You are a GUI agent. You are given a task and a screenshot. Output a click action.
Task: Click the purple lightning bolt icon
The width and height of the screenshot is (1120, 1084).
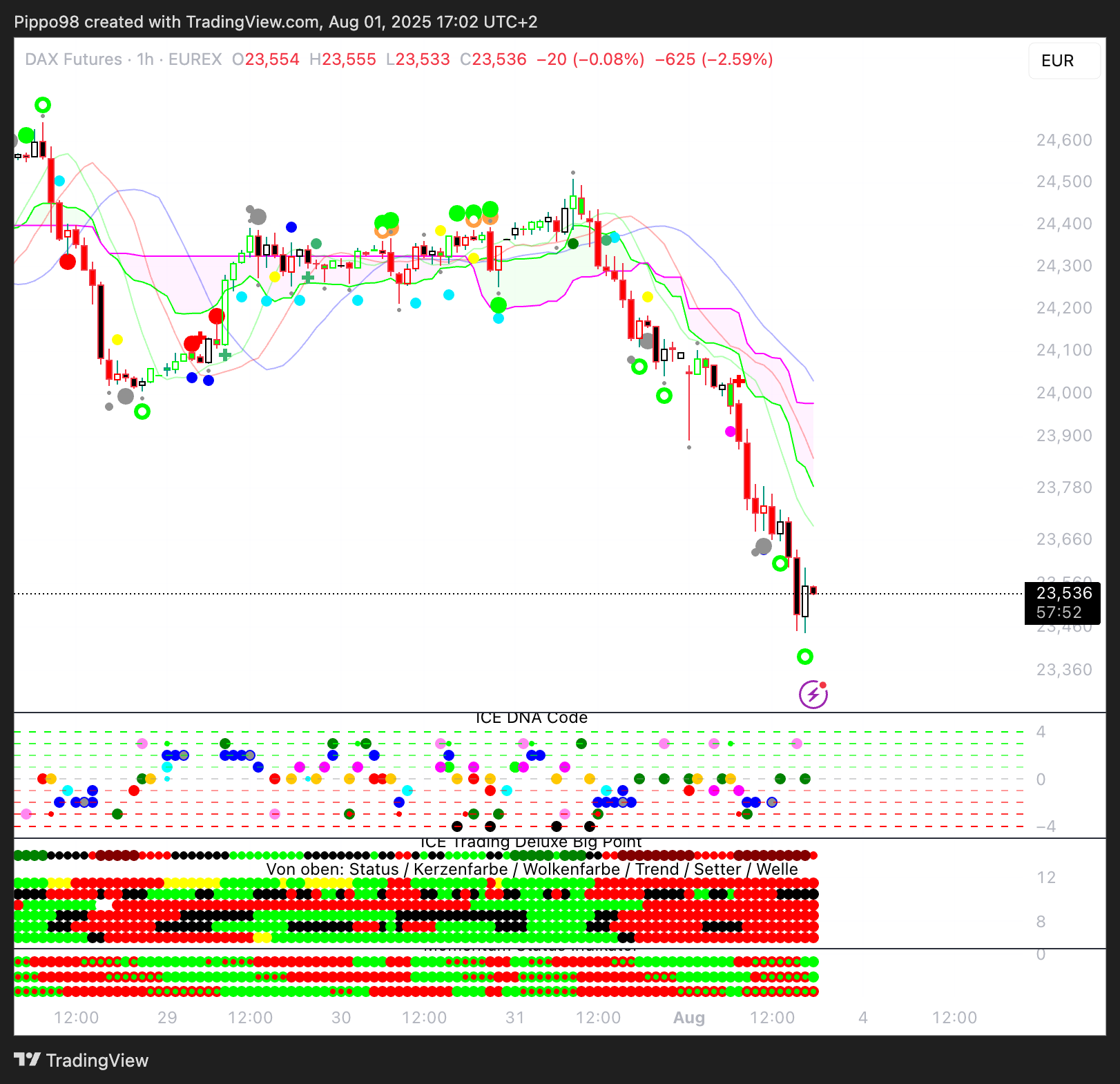pos(813,695)
